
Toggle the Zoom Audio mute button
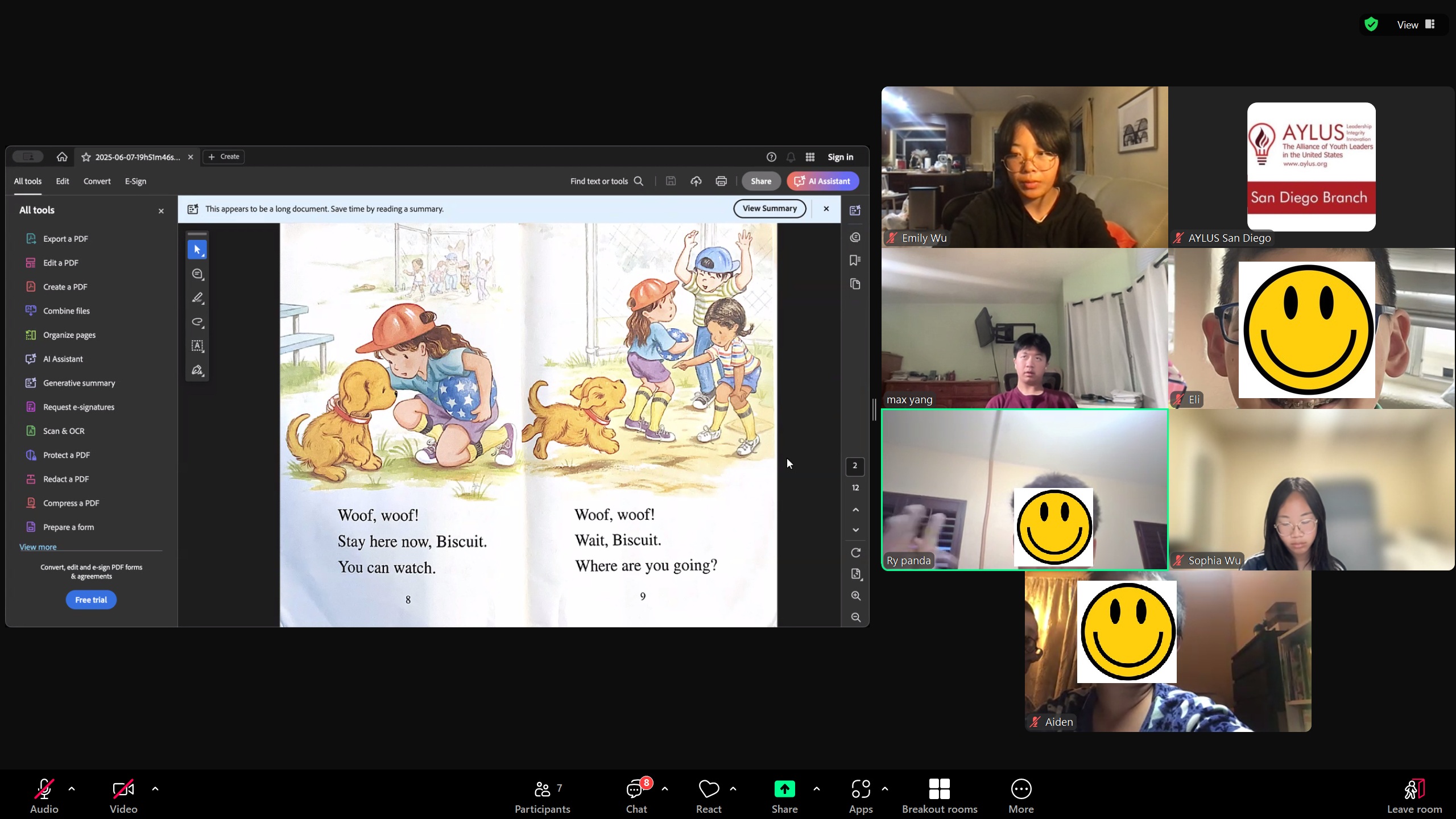(44, 796)
